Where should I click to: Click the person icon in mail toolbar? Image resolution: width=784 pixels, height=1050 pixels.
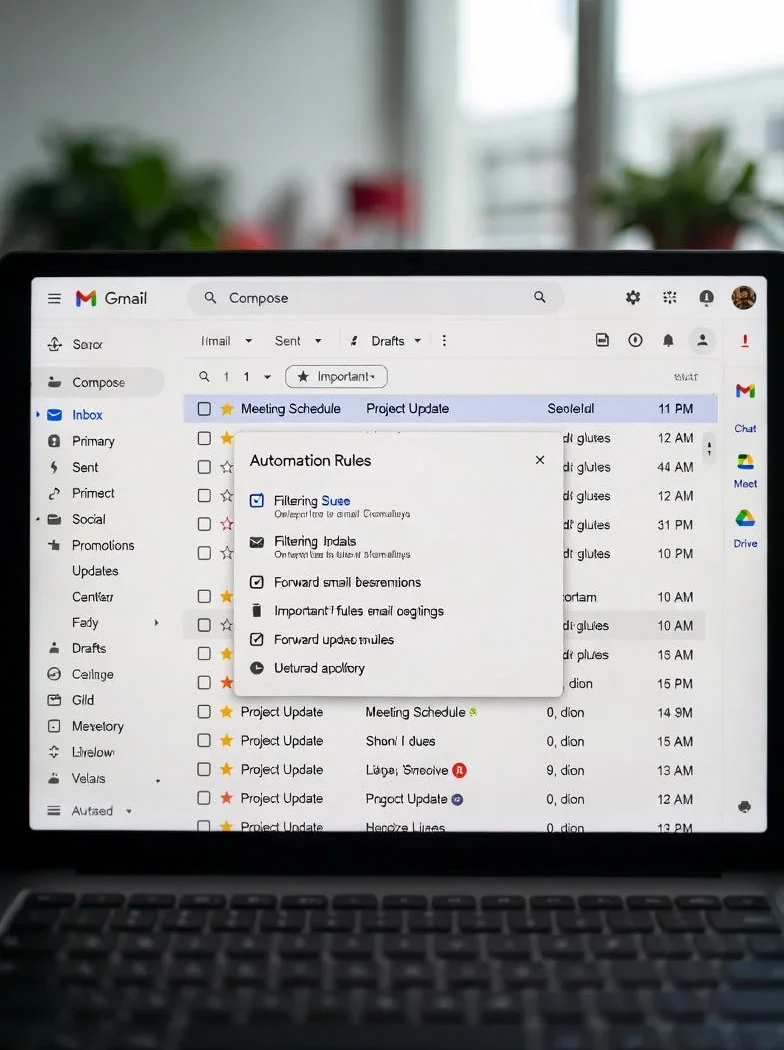pos(702,340)
